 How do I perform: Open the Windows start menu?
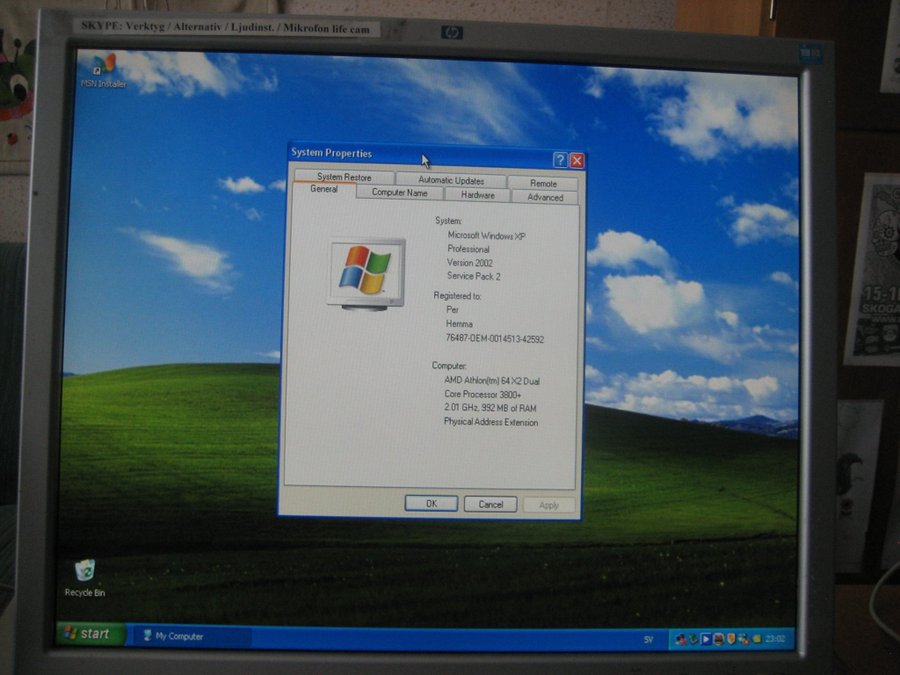coord(90,634)
